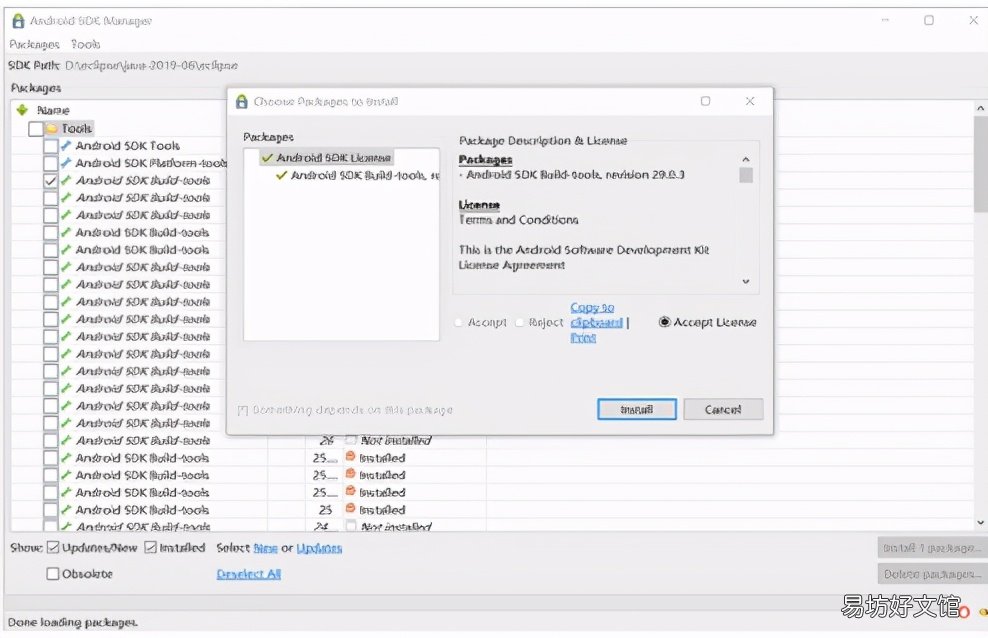988x638 pixels.
Task: Select Android SDK Build-tools in the dialog list
Action: tap(365, 175)
